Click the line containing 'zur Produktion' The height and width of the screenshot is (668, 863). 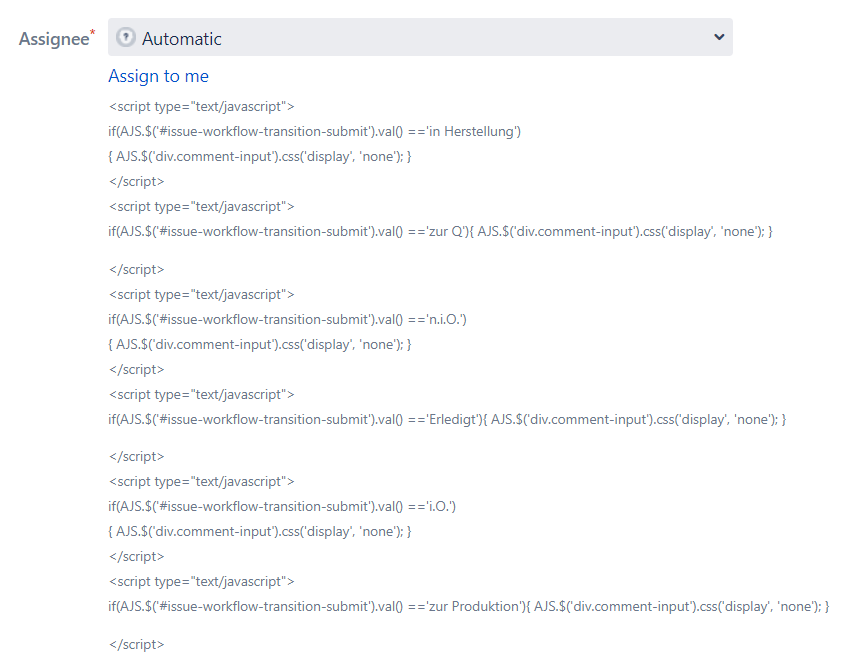[469, 607]
